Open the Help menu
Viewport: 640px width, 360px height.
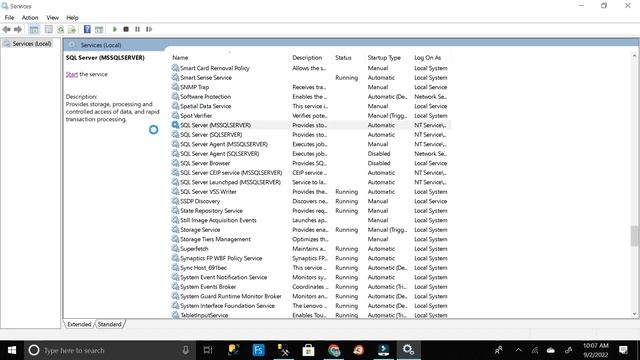click(x=72, y=18)
